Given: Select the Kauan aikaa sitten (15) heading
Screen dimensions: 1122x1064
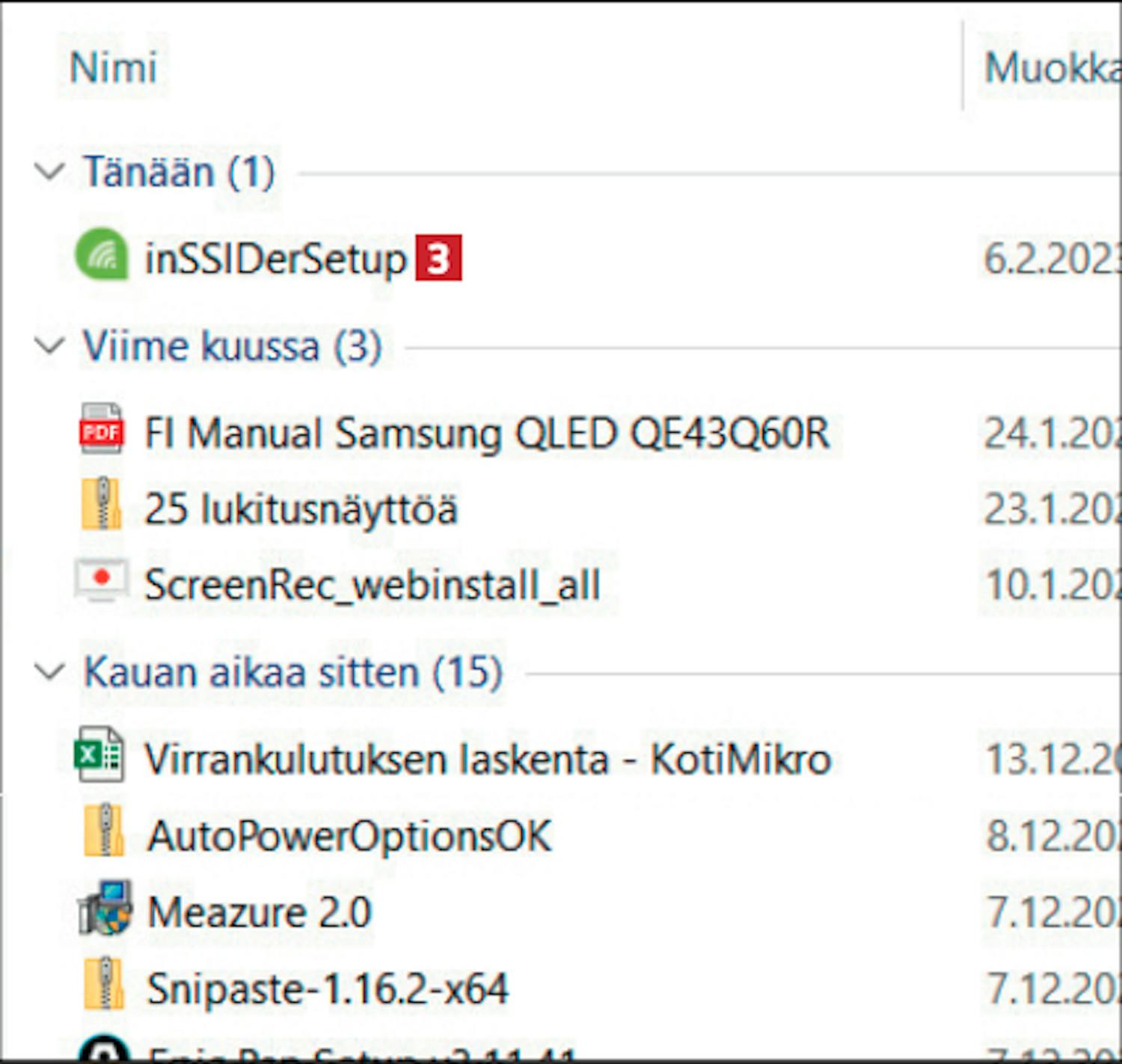Looking at the screenshot, I should 292,672.
